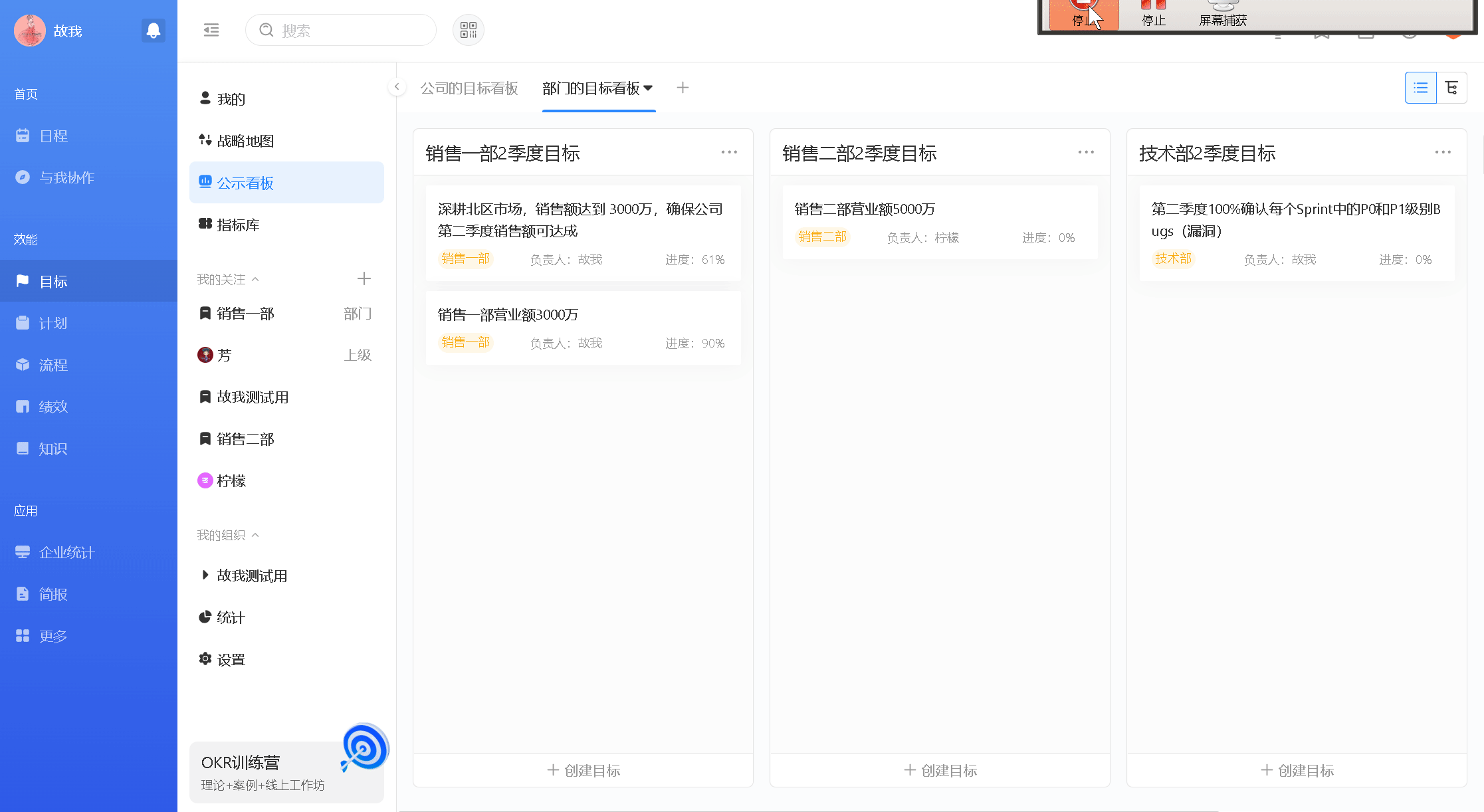This screenshot has width=1484, height=812.
Task: Collapse the sidebar menu with fold icon
Action: coord(211,30)
